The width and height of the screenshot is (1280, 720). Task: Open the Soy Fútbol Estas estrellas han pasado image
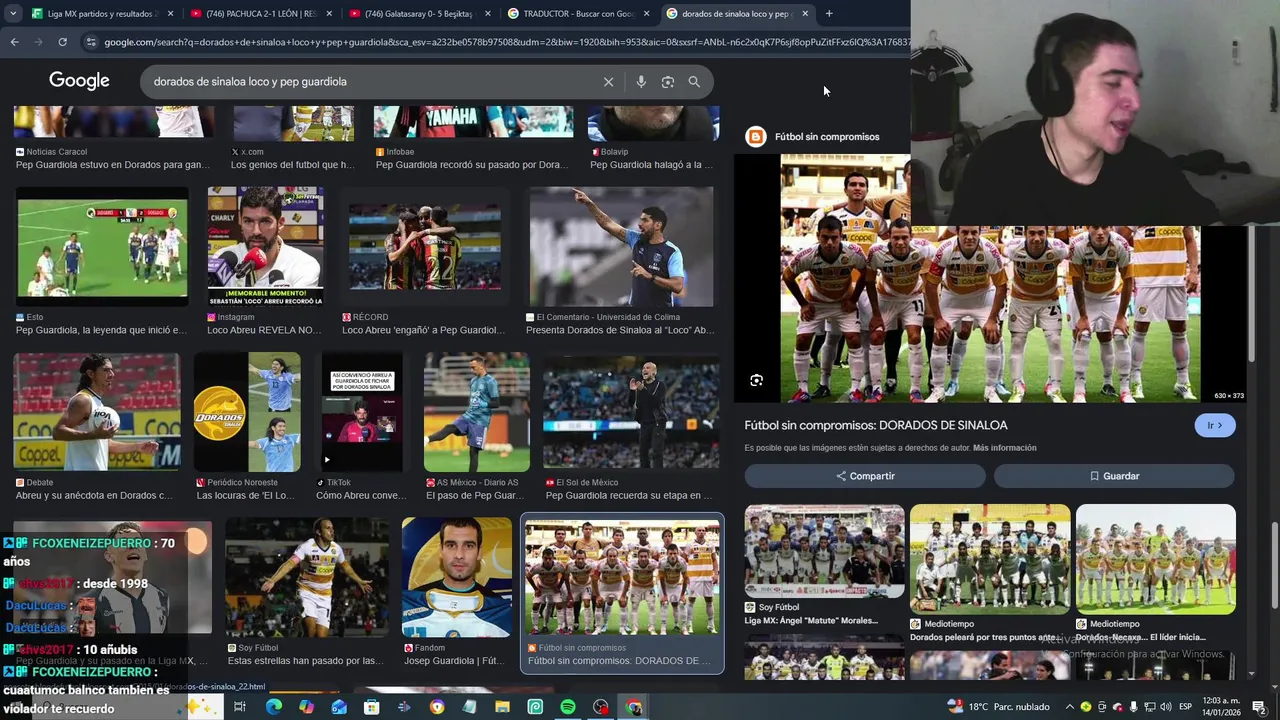pos(306,577)
